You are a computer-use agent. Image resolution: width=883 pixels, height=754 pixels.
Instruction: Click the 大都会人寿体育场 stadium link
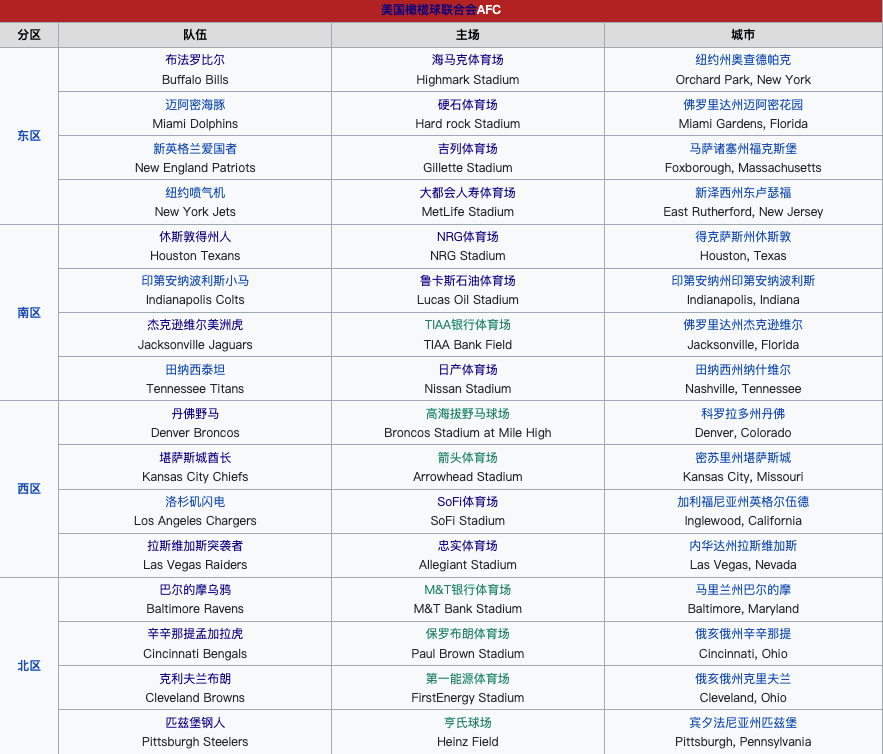[467, 193]
